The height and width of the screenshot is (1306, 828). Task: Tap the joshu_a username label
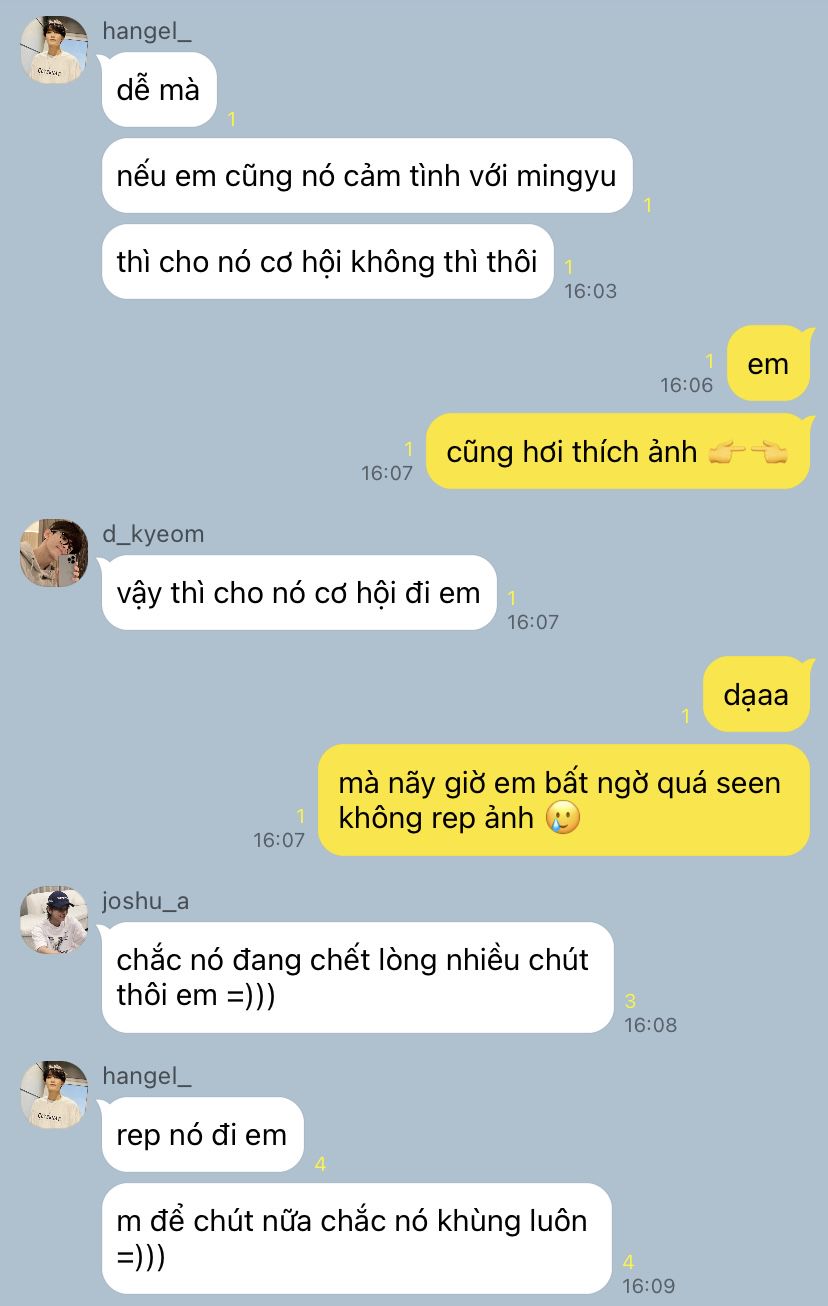pyautogui.click(x=146, y=901)
